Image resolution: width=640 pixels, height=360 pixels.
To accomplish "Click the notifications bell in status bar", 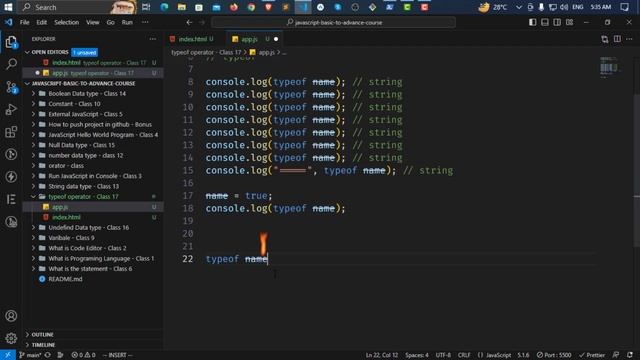I will (630, 355).
